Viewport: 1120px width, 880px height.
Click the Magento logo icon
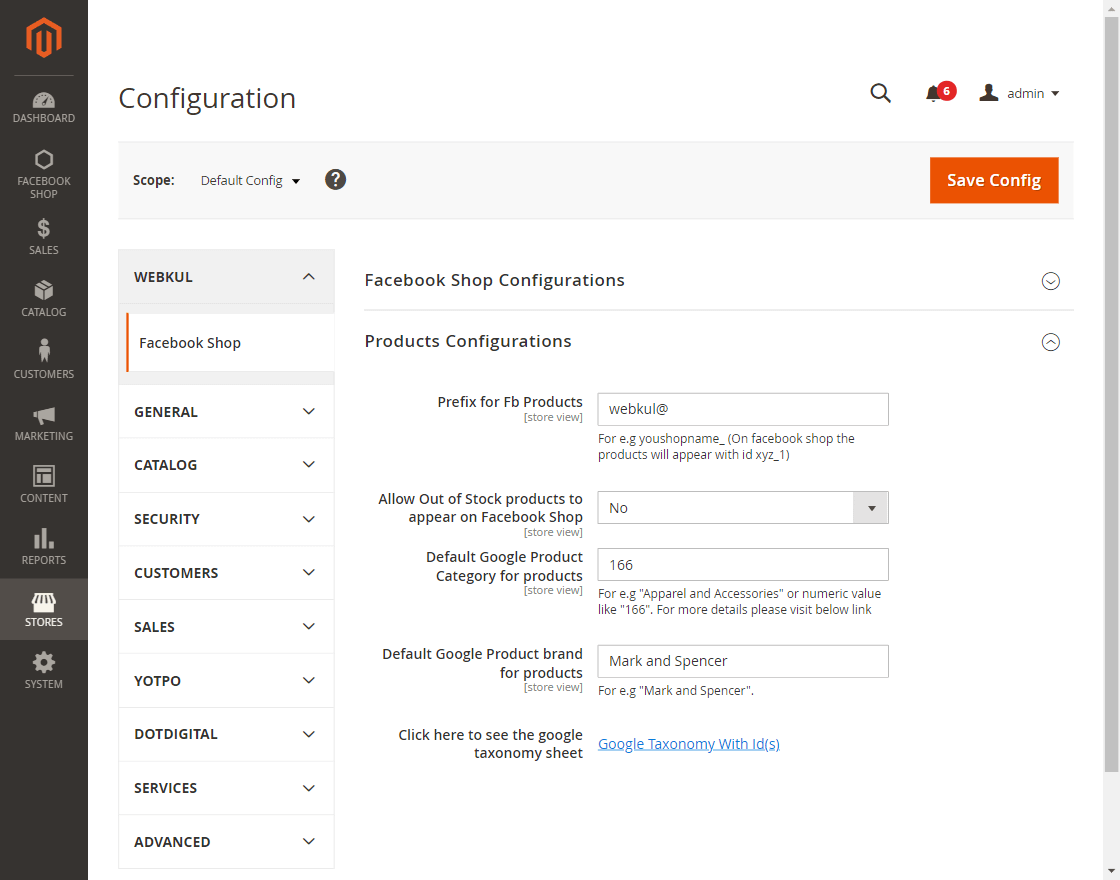click(44, 38)
